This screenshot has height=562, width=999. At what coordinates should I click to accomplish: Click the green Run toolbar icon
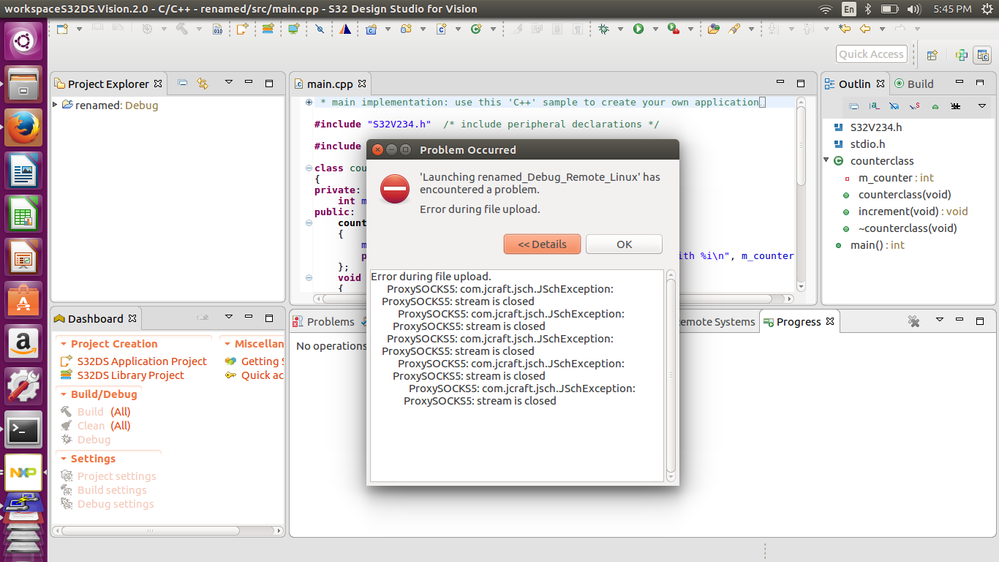[x=638, y=29]
